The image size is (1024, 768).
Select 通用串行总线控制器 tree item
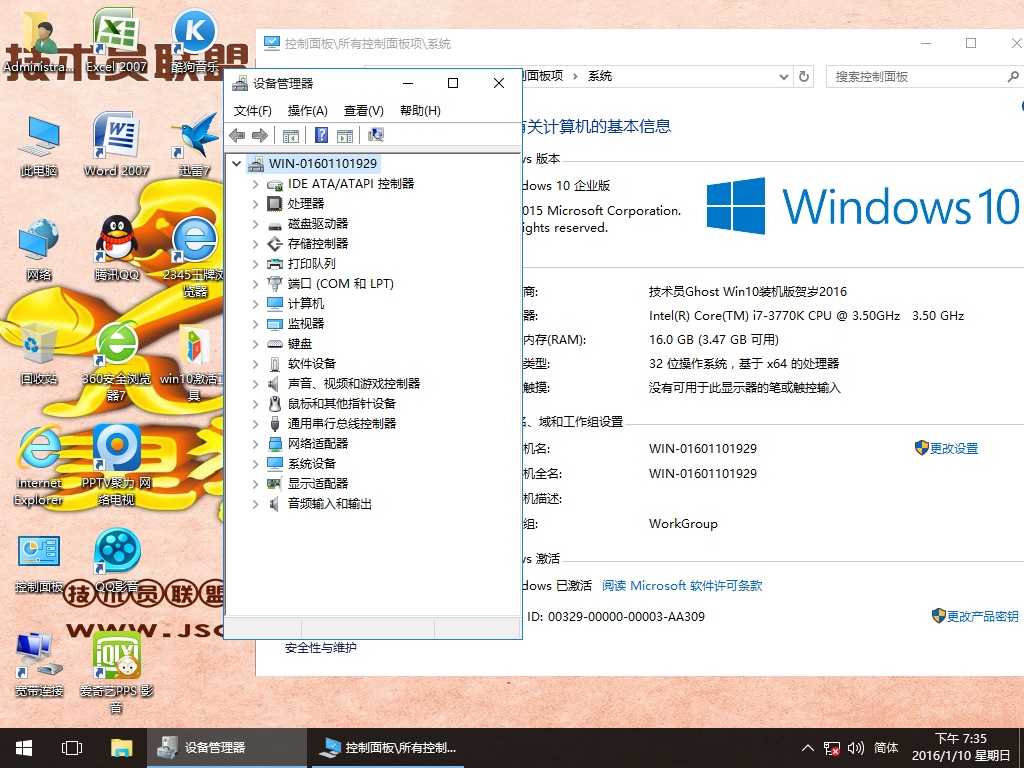click(x=342, y=424)
